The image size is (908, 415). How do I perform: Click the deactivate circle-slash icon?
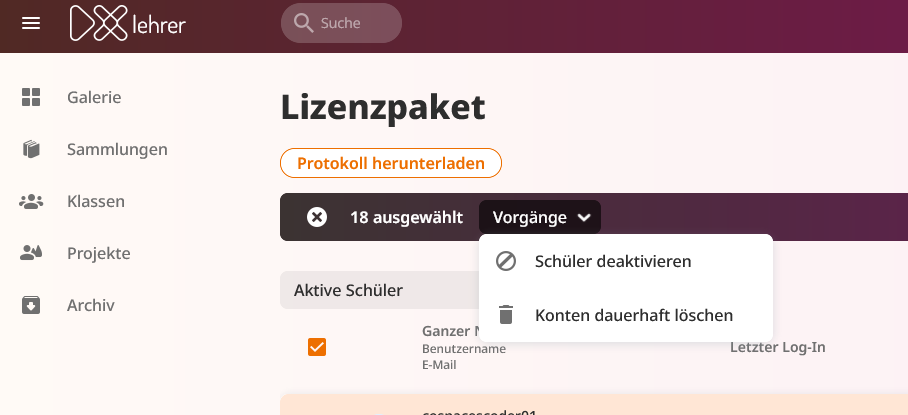click(x=506, y=261)
